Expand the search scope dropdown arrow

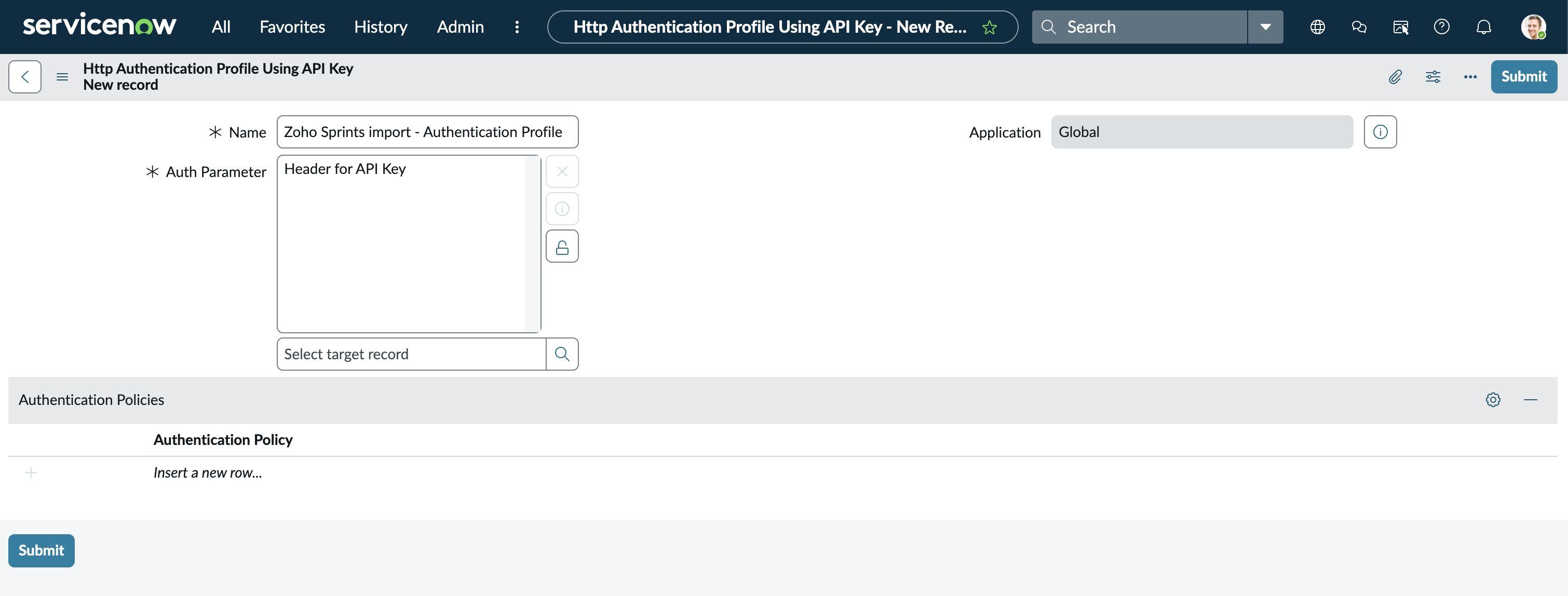tap(1265, 27)
